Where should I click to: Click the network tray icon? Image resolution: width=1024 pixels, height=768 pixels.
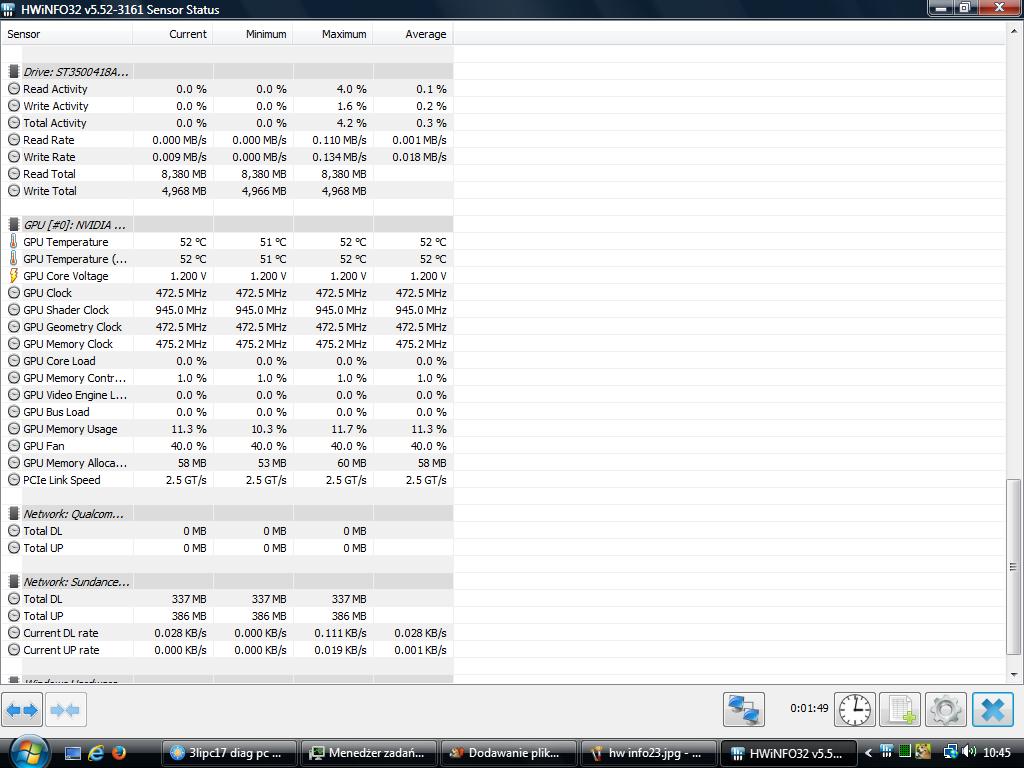click(x=951, y=752)
